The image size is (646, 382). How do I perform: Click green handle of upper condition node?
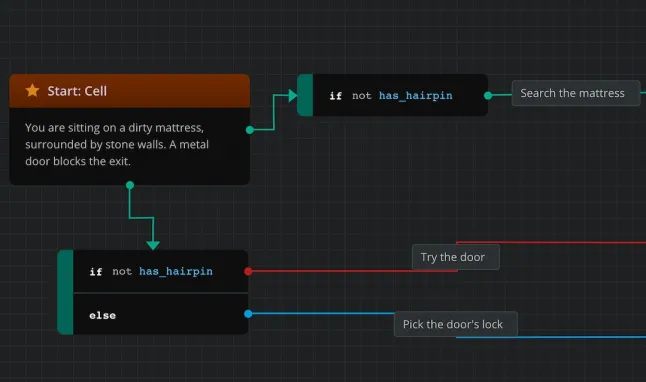point(305,95)
